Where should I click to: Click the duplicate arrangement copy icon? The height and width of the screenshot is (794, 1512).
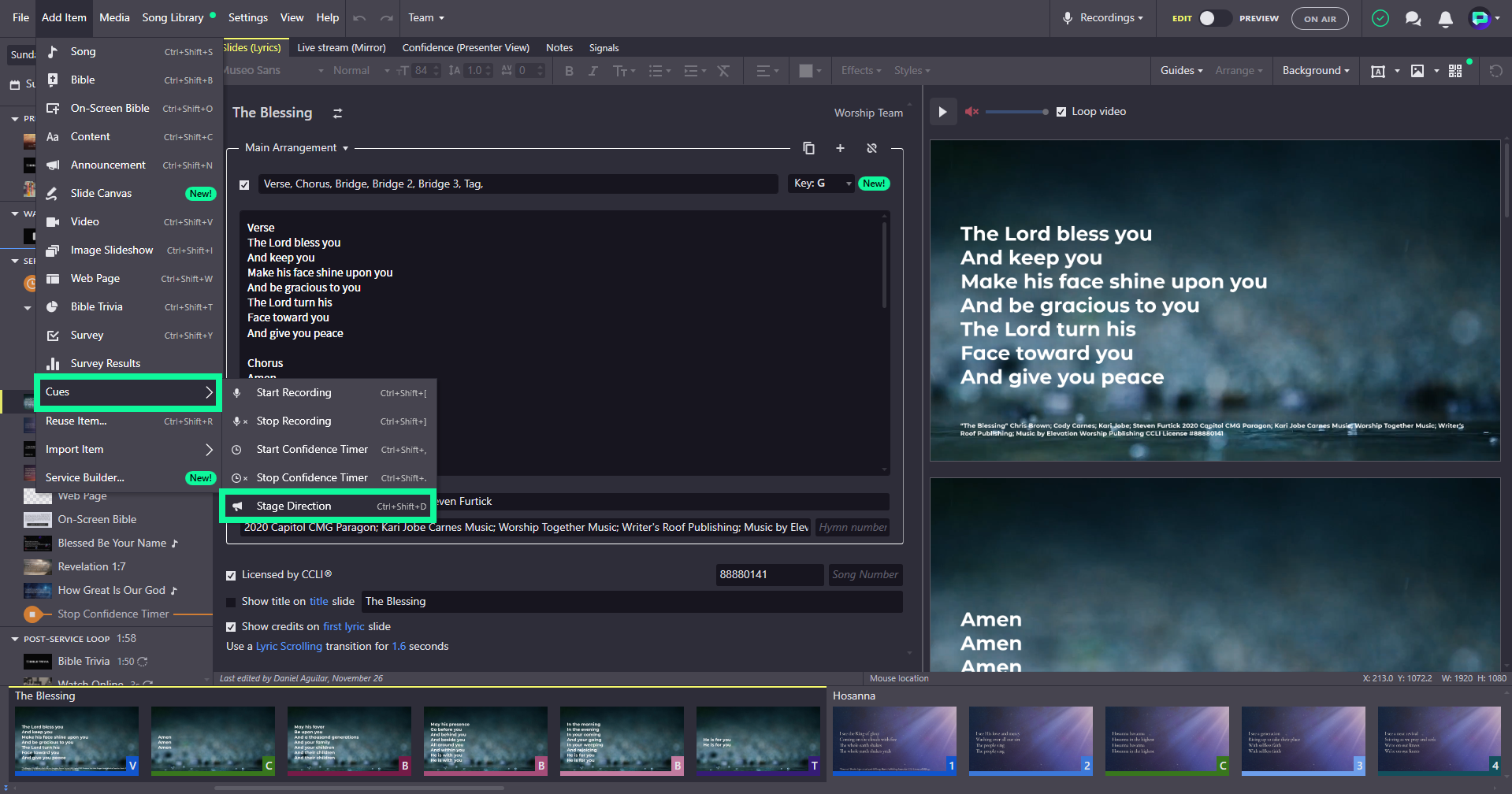point(808,148)
